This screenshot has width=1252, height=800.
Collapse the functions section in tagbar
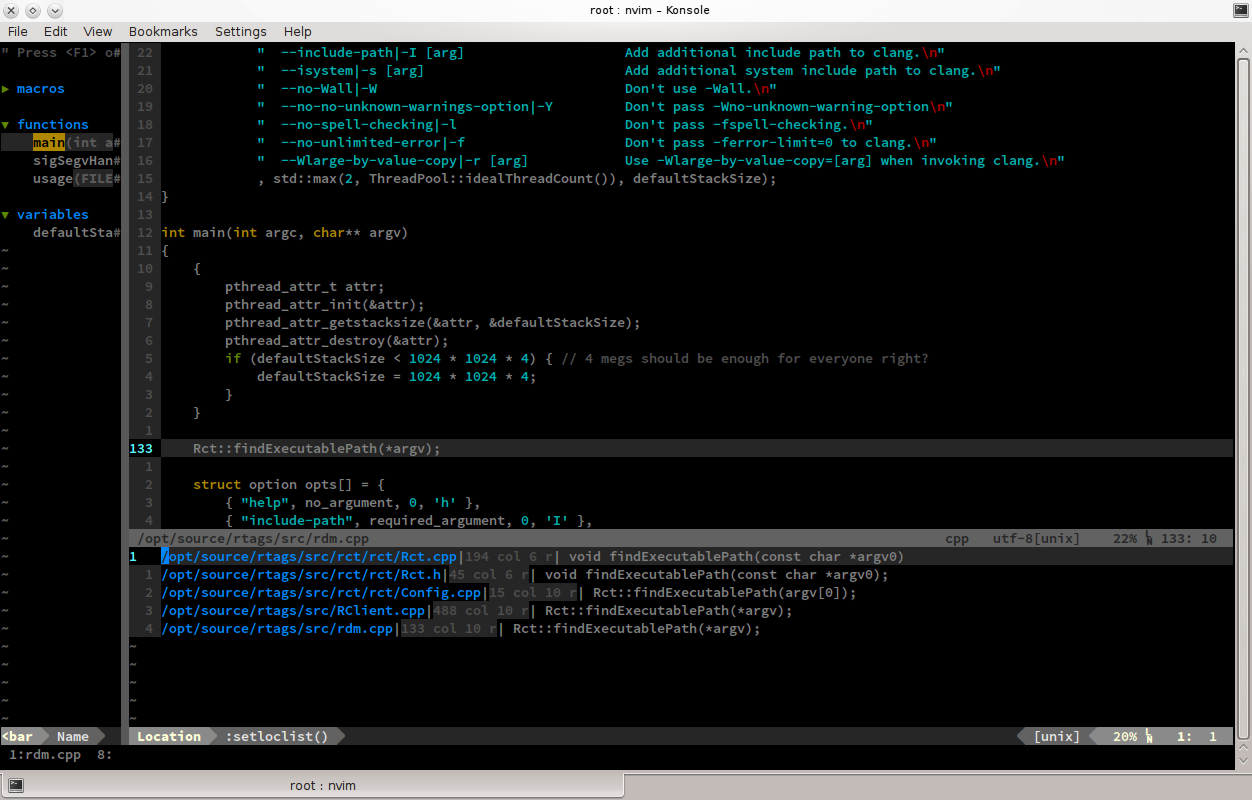(x=6, y=125)
